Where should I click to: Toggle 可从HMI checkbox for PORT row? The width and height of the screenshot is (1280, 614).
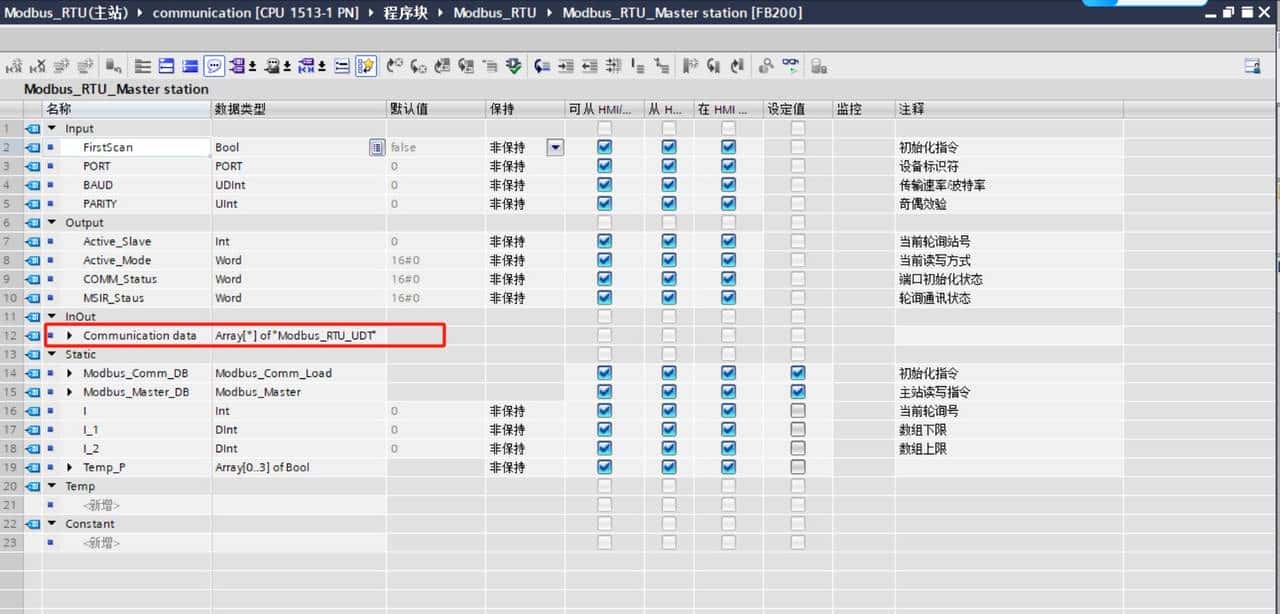click(604, 166)
